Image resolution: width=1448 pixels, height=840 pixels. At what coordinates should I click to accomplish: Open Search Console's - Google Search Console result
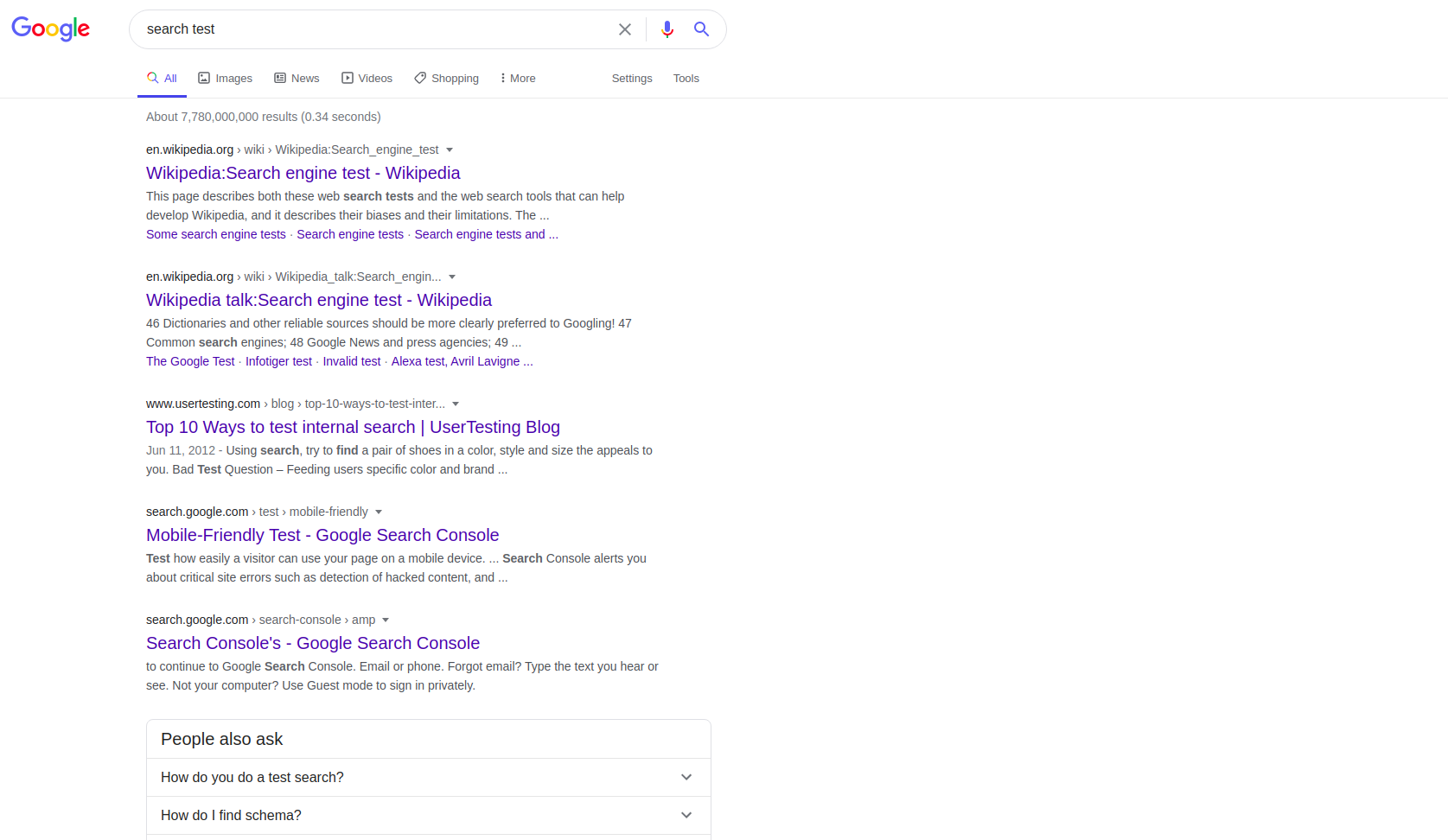[313, 643]
